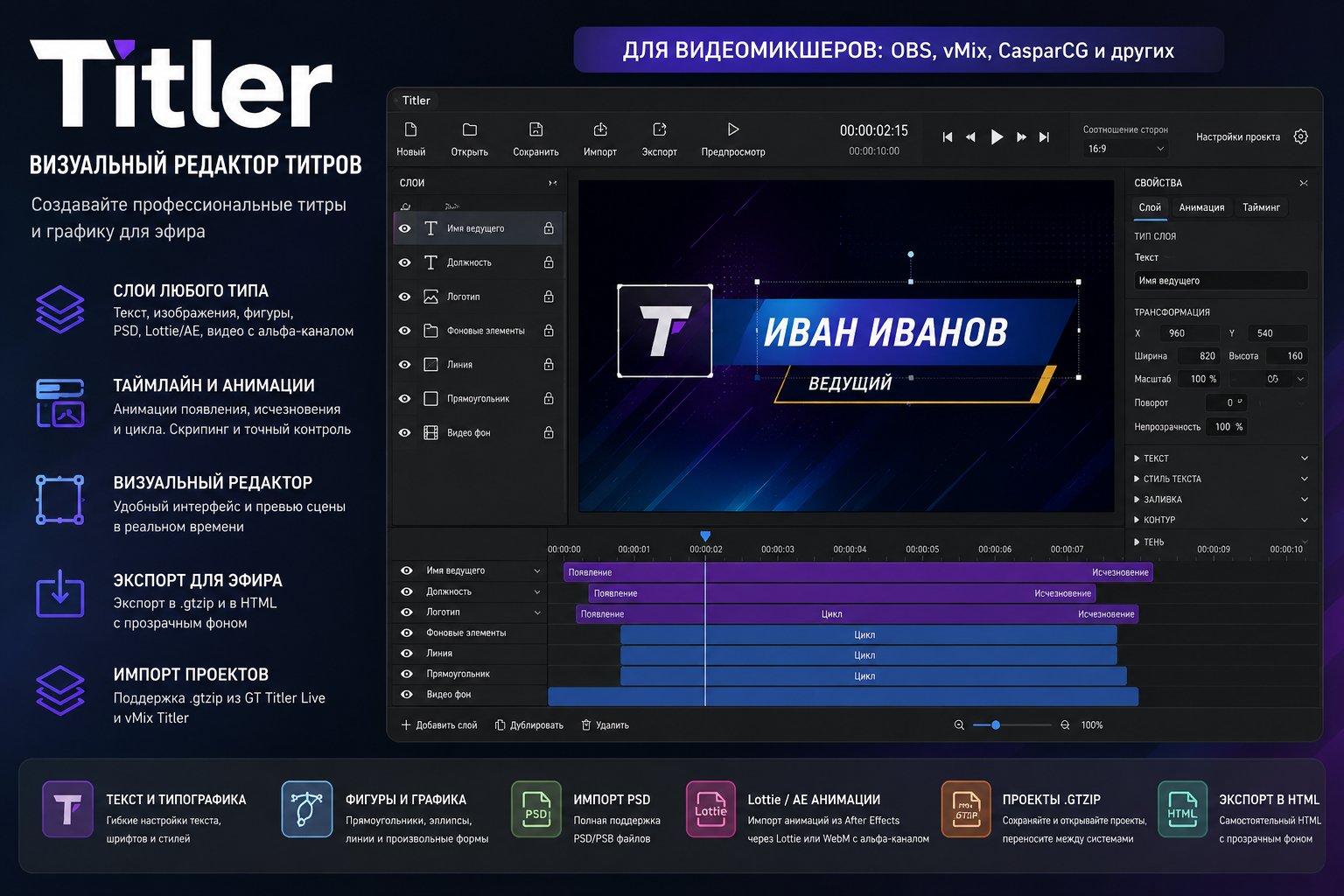Select ИВАН ИВАНОВ text on canvas

pyautogui.click(x=885, y=332)
